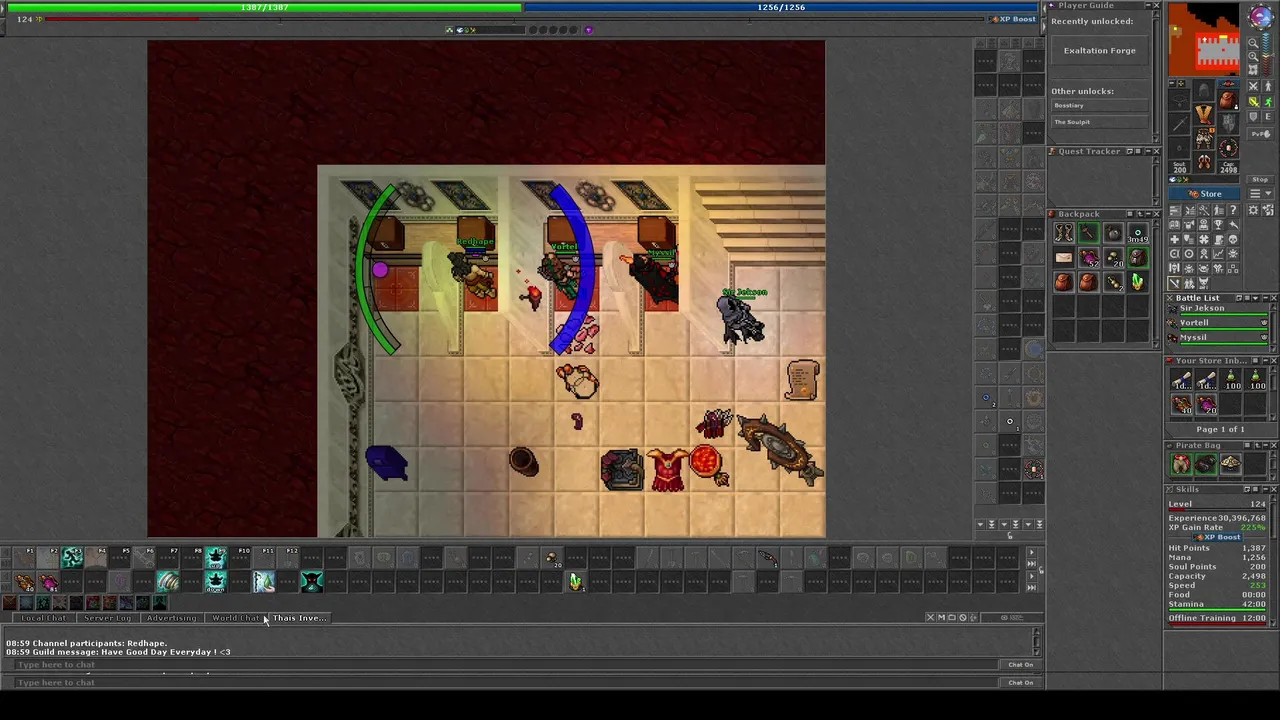This screenshot has width=1280, height=720.
Task: Select the letter envelope in Backpack
Action: pos(1064,257)
